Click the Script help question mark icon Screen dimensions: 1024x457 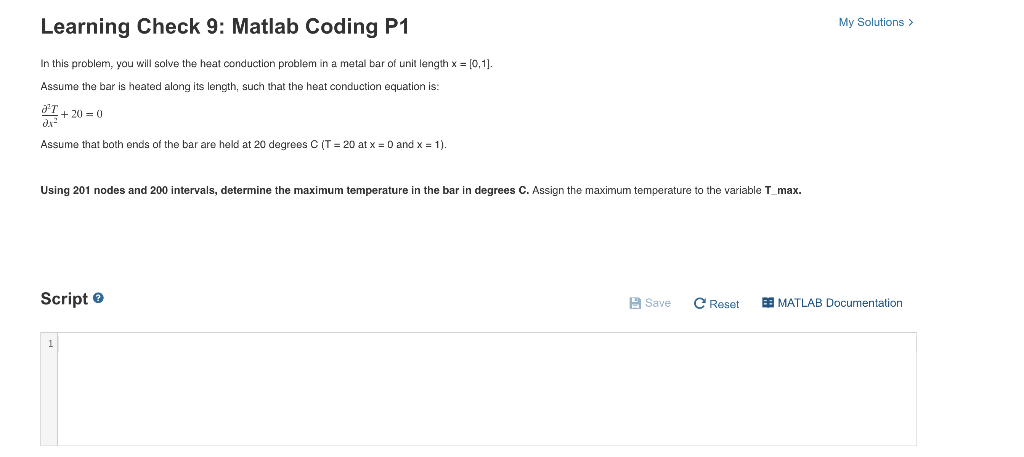click(99, 298)
